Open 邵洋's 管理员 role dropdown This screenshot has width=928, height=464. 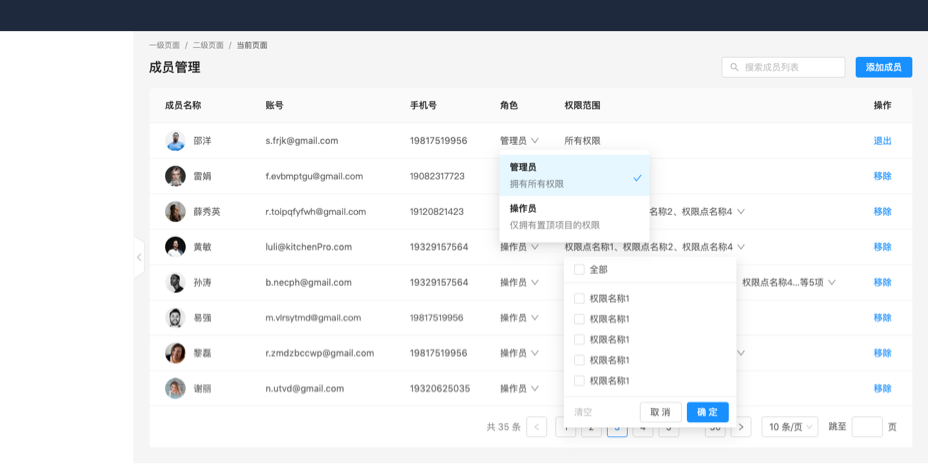(519, 141)
